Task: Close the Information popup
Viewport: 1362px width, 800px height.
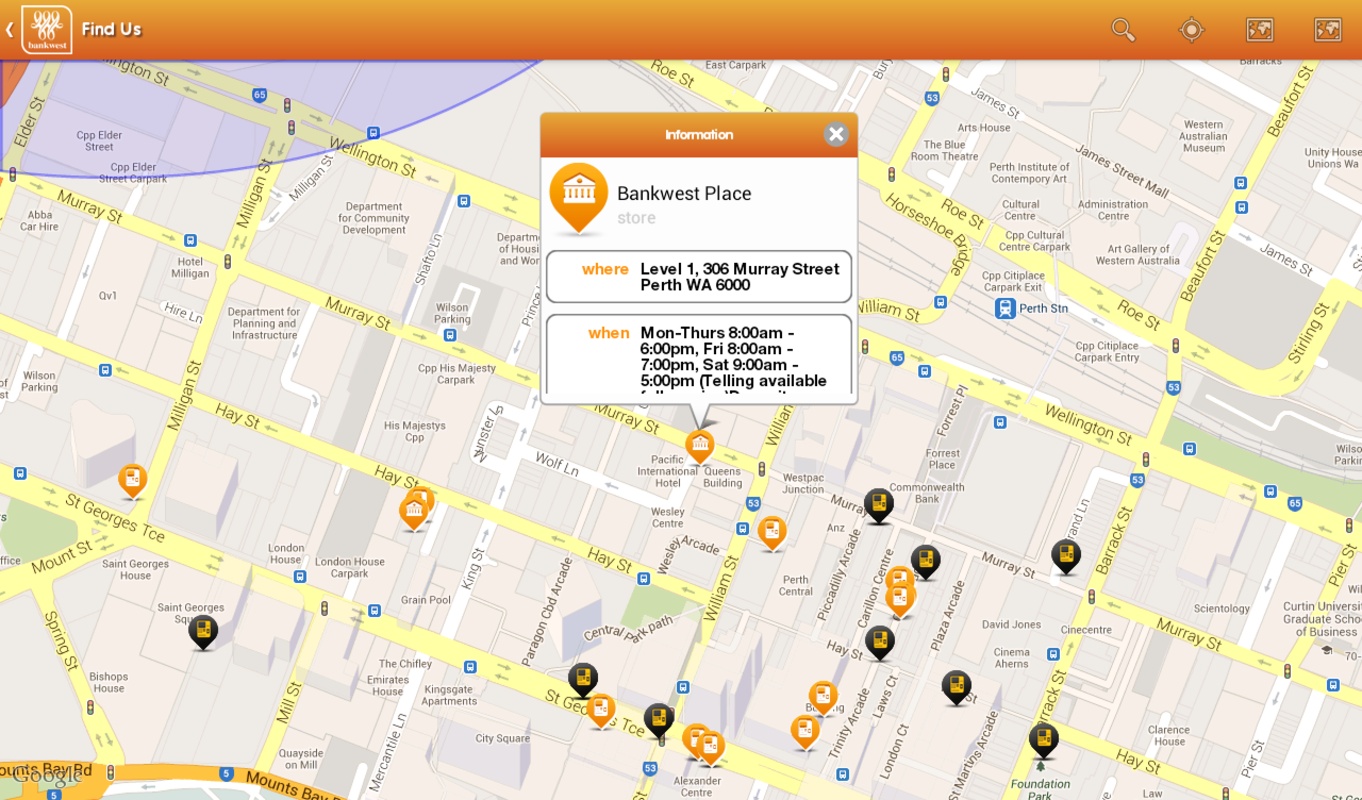Action: (837, 134)
